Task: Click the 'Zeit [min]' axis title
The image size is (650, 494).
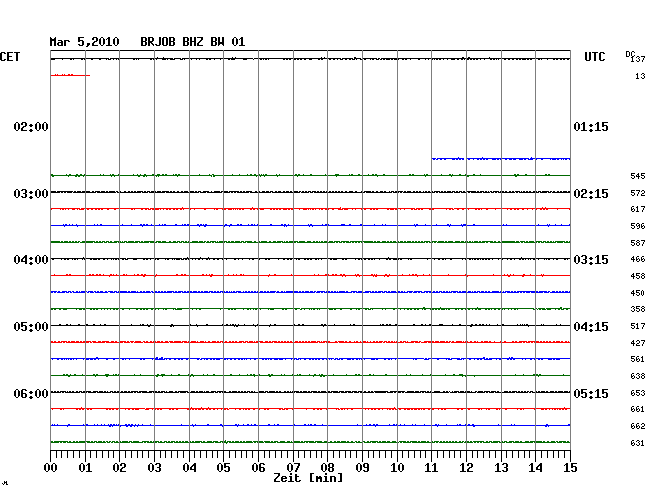Action: tap(308, 478)
